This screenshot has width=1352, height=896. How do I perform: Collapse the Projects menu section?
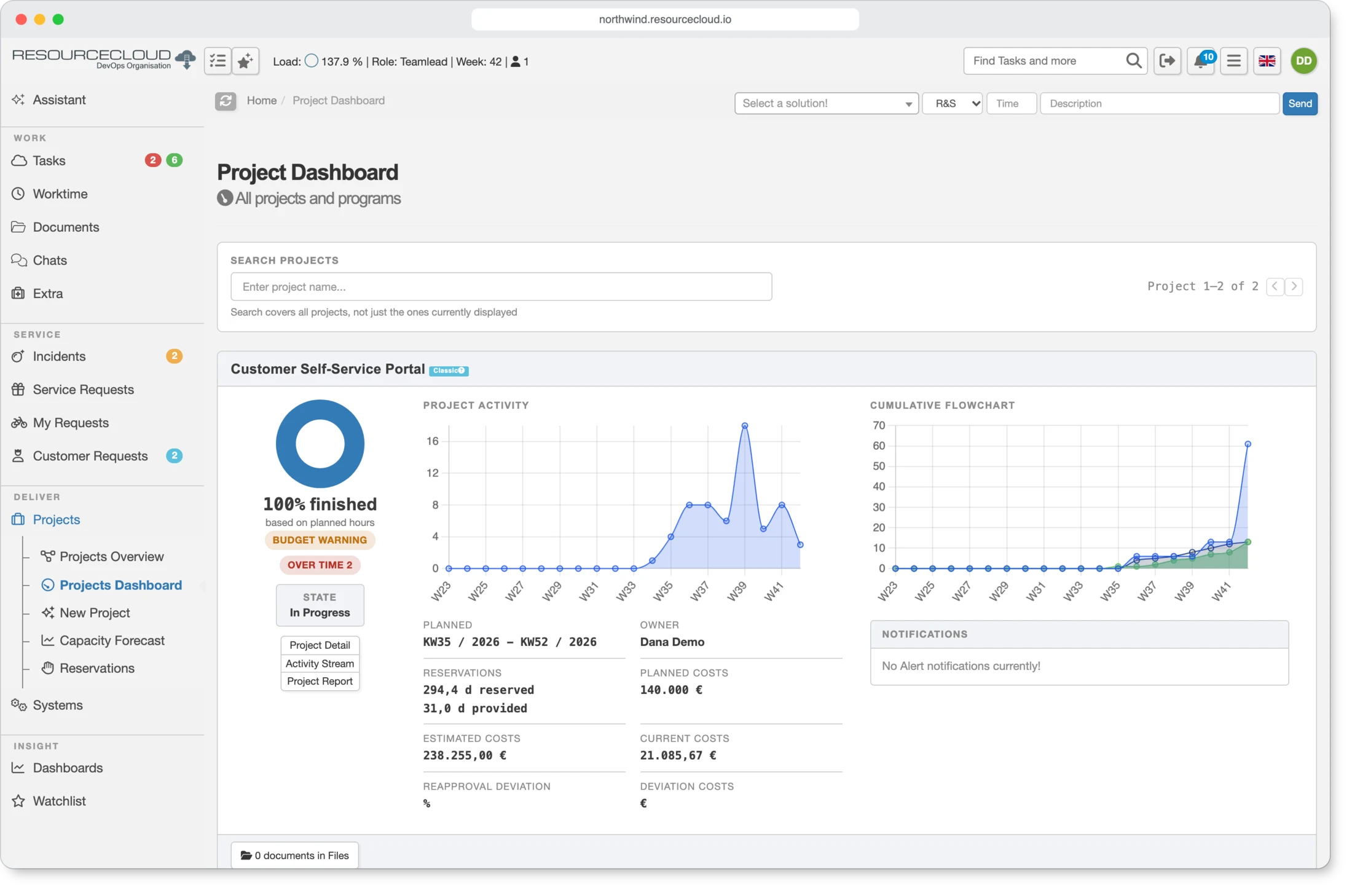57,520
